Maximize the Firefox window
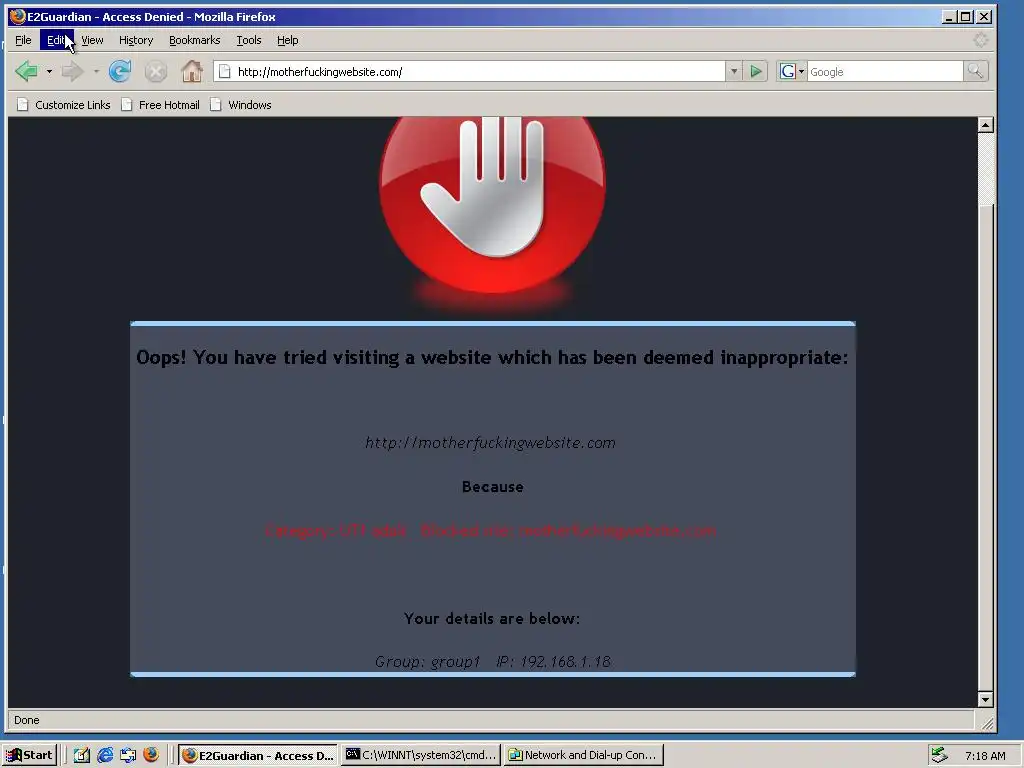The image size is (1024, 768). (966, 16)
